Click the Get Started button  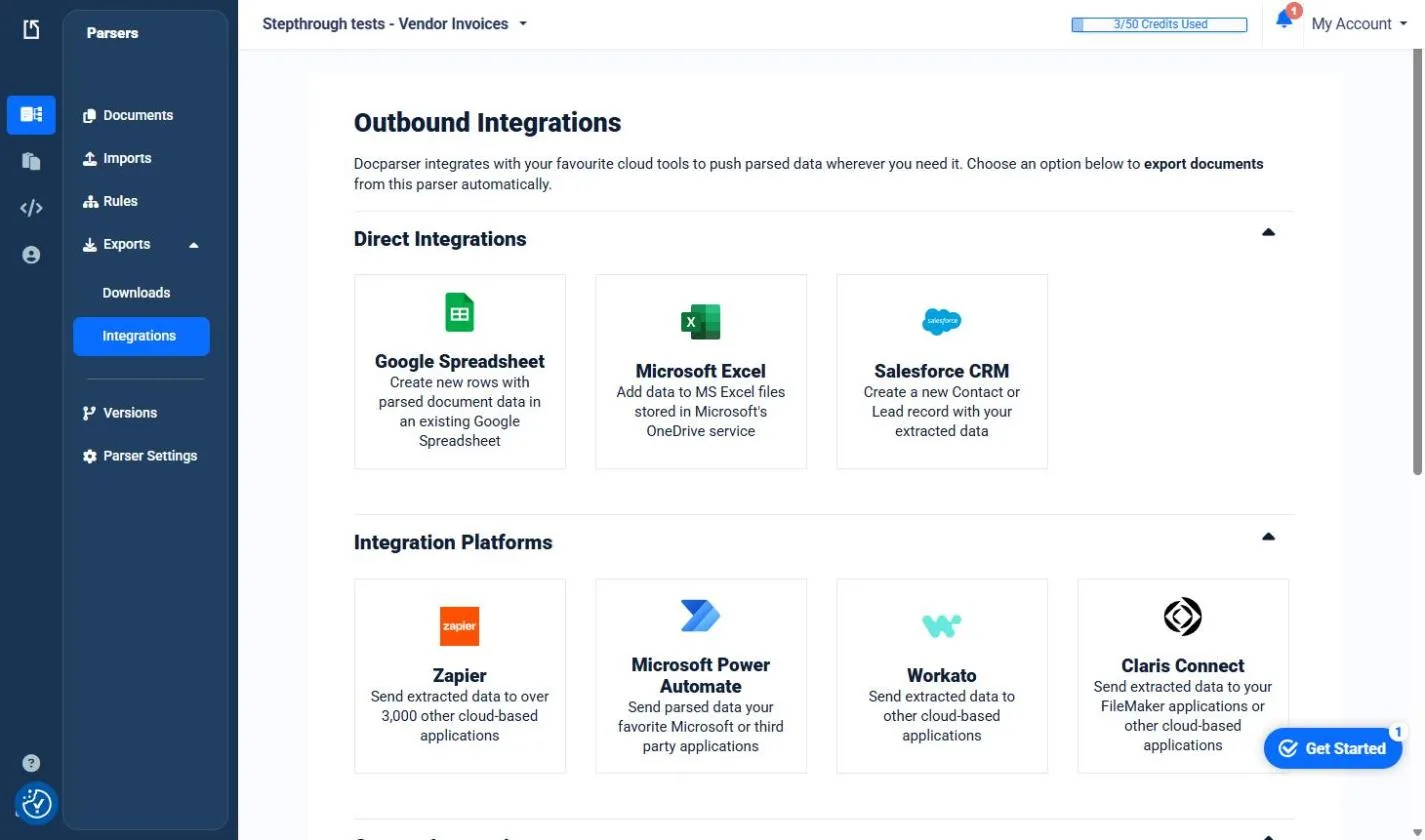click(x=1333, y=748)
